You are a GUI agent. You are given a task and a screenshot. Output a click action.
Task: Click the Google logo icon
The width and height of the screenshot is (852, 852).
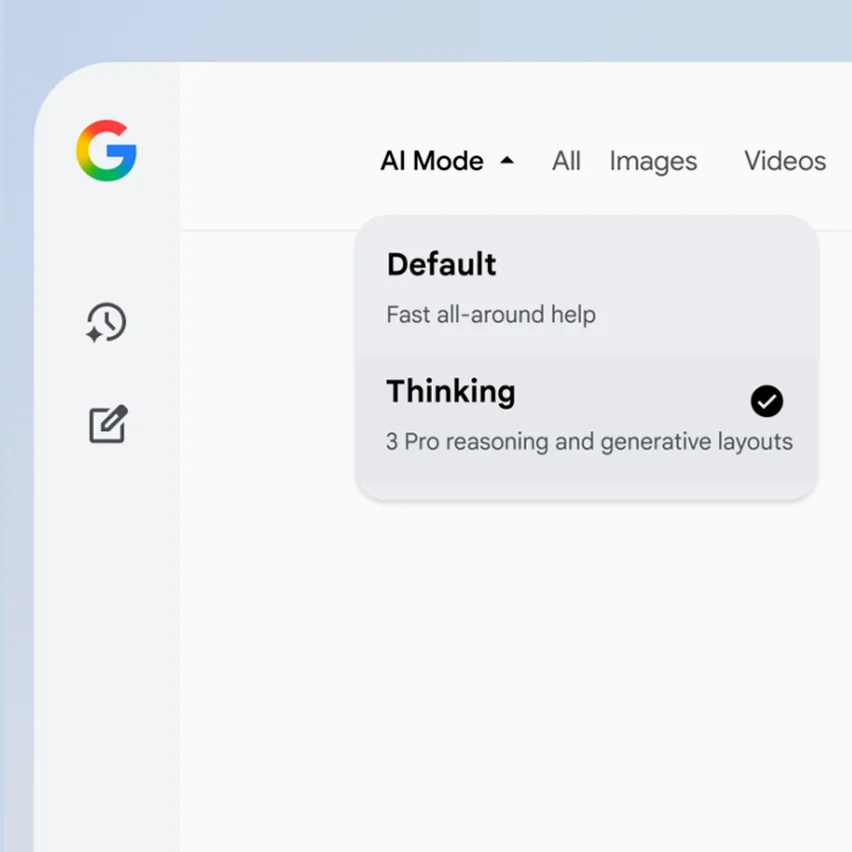coord(106,151)
